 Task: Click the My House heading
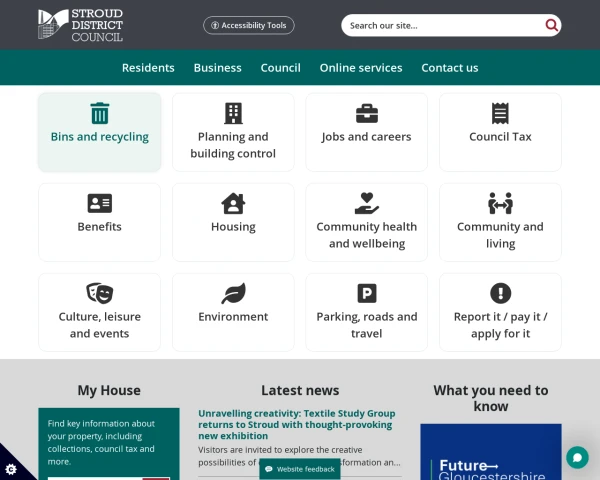click(x=109, y=390)
